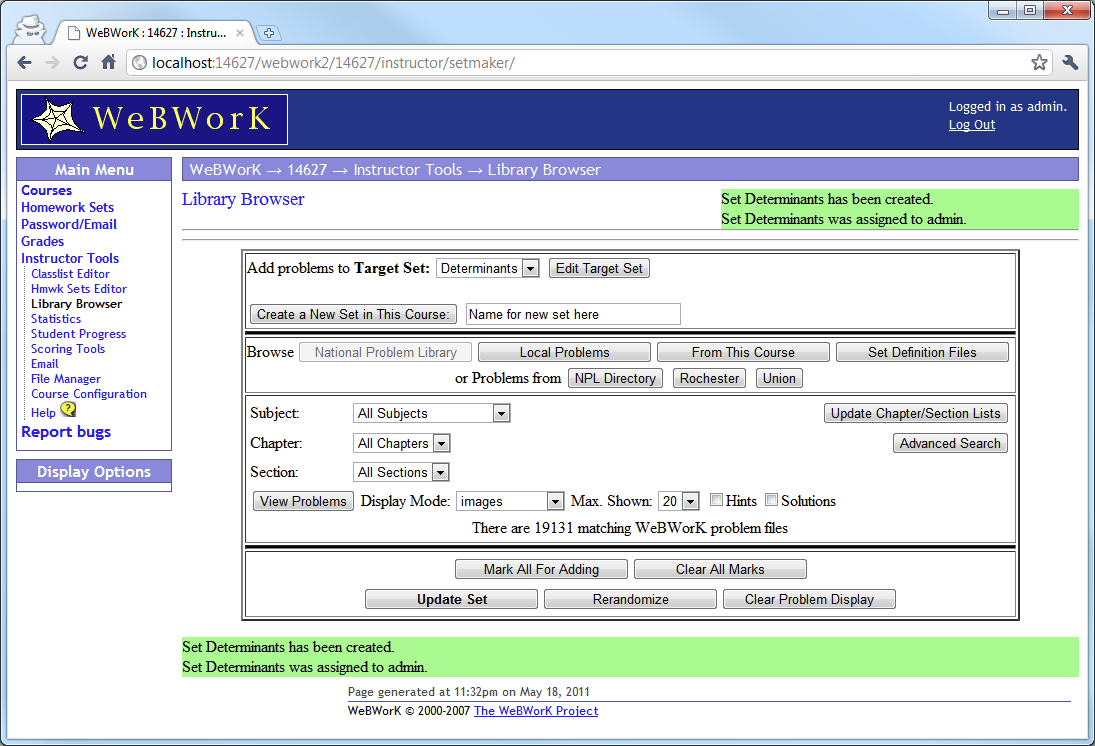Image resolution: width=1095 pixels, height=746 pixels.
Task: Open a new browser tab
Action: point(269,33)
